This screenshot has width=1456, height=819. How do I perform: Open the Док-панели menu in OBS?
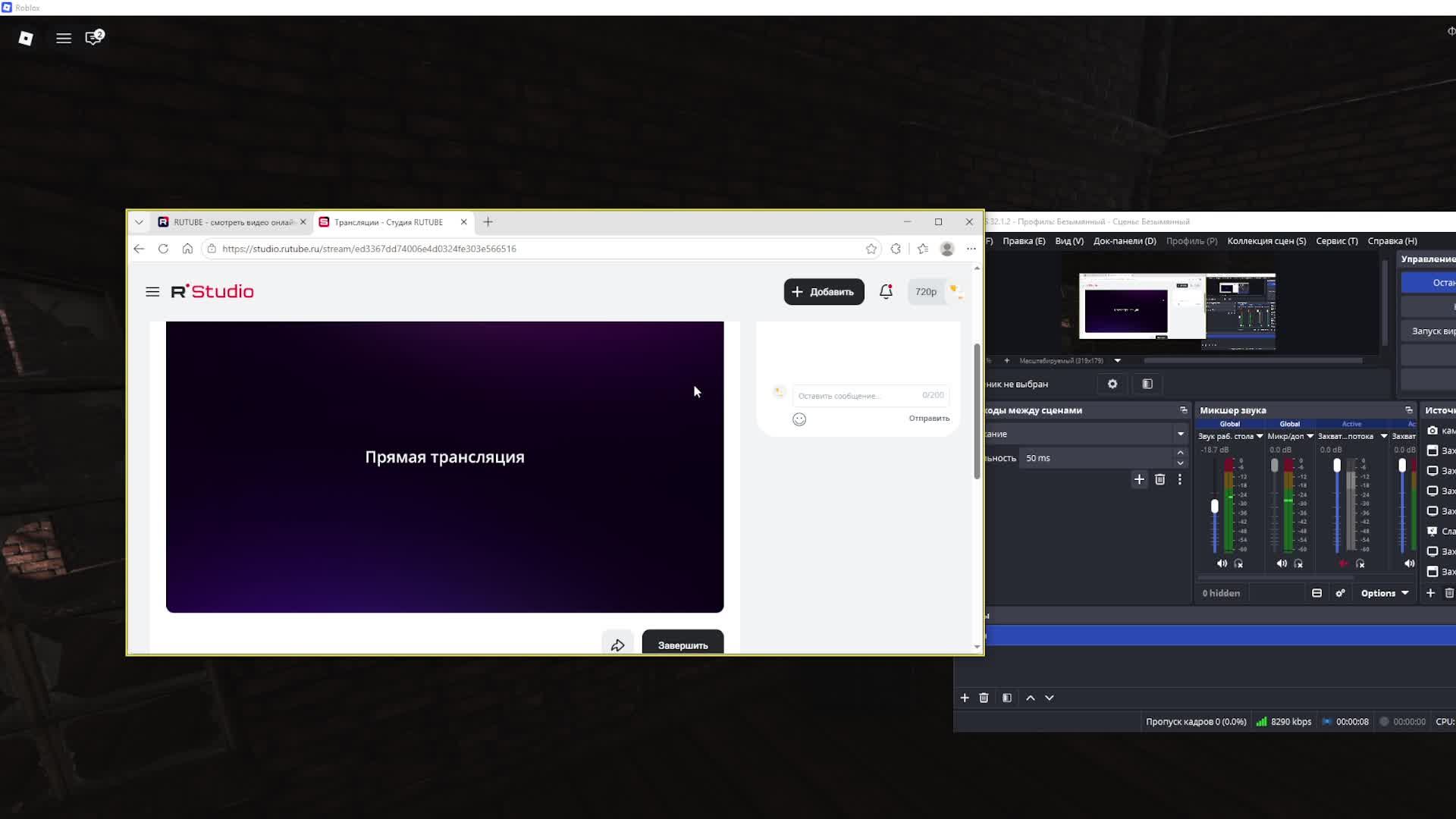pyautogui.click(x=1125, y=241)
